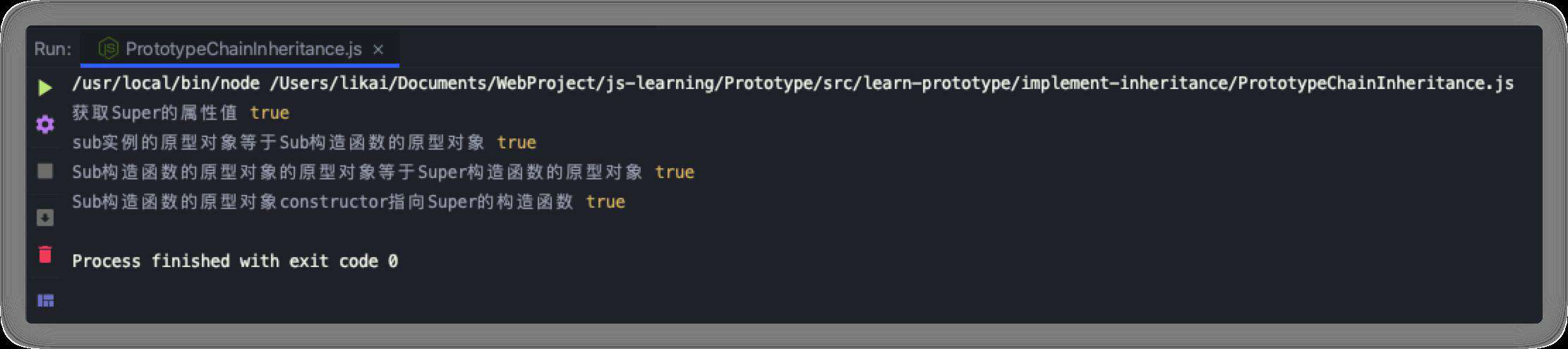Click the scroll-to-end down arrow icon
Viewport: 1568px width, 349px height.
tap(45, 218)
